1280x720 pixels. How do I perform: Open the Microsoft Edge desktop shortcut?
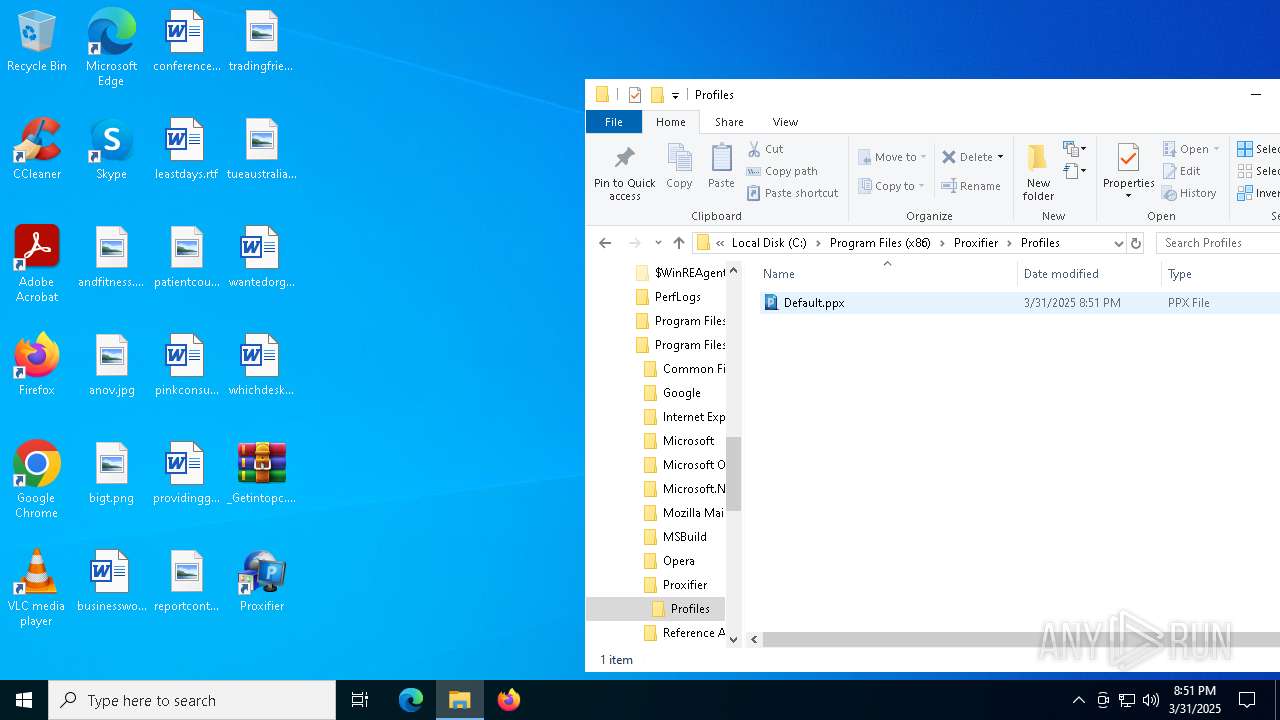point(111,48)
